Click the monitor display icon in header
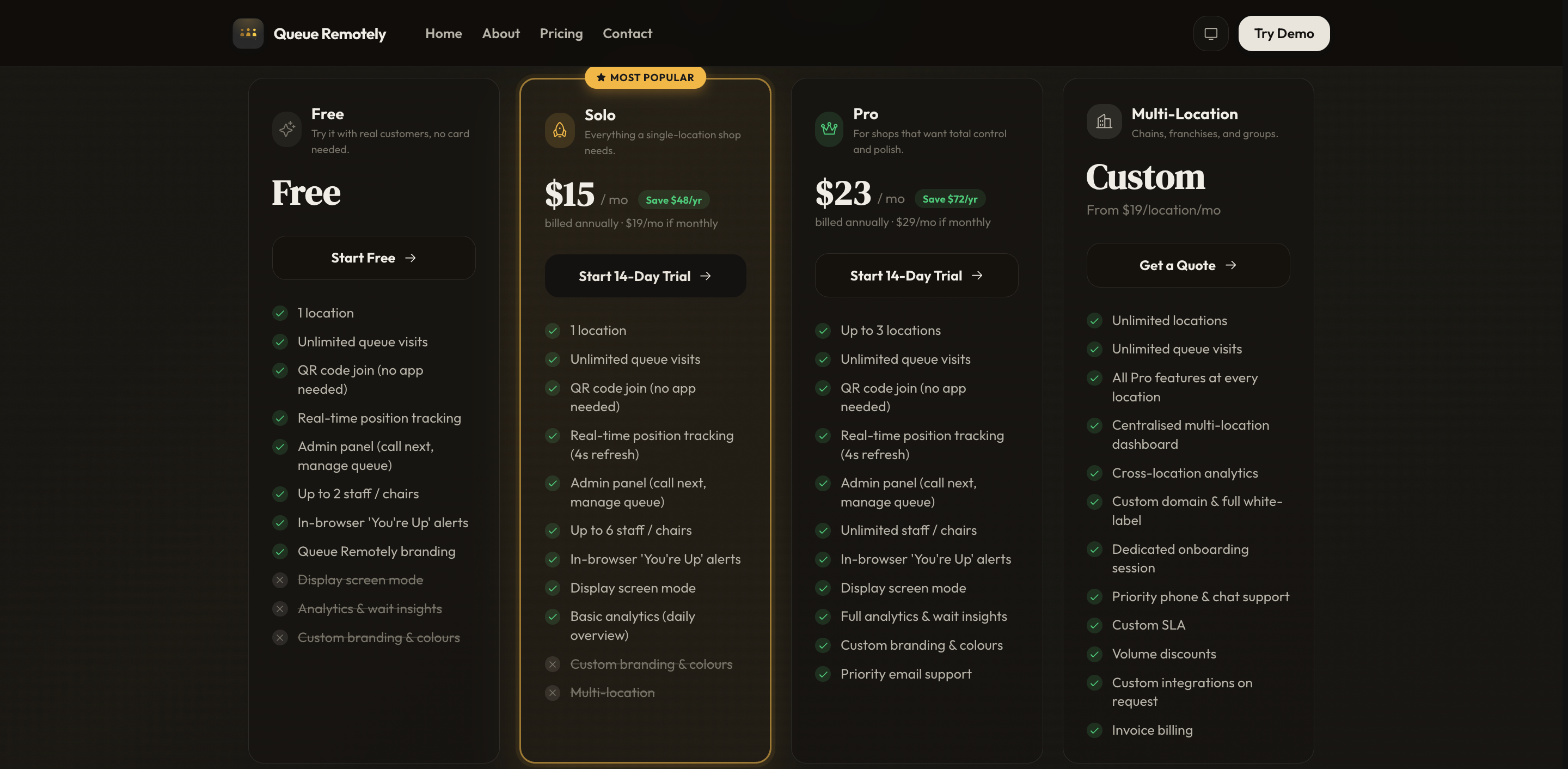Screen dimensions: 1568x769 (1210, 33)
